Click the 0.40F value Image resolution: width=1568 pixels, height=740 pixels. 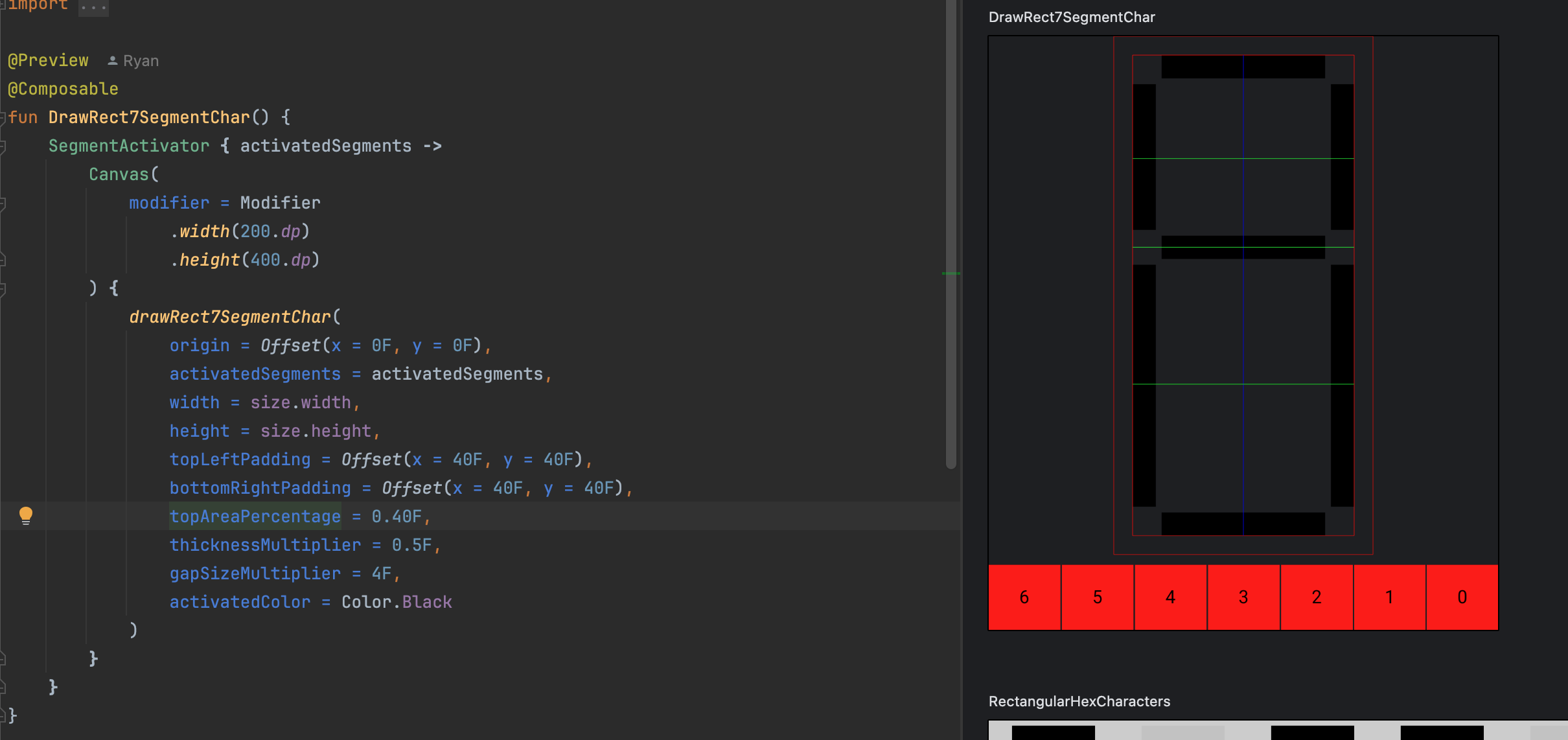(397, 516)
